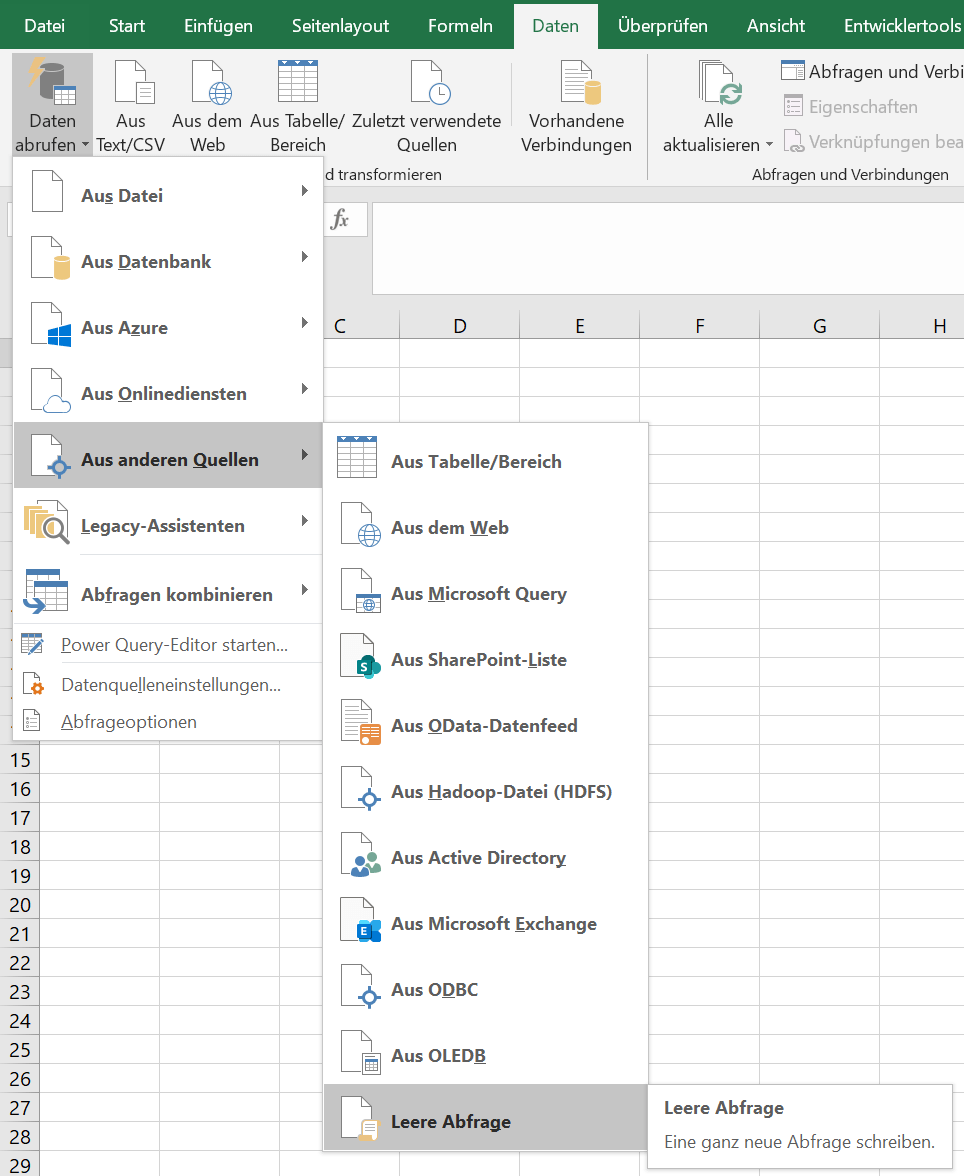Expand the Aus Datenbank submenu arrow
The height and width of the screenshot is (1176, 964).
(x=305, y=256)
